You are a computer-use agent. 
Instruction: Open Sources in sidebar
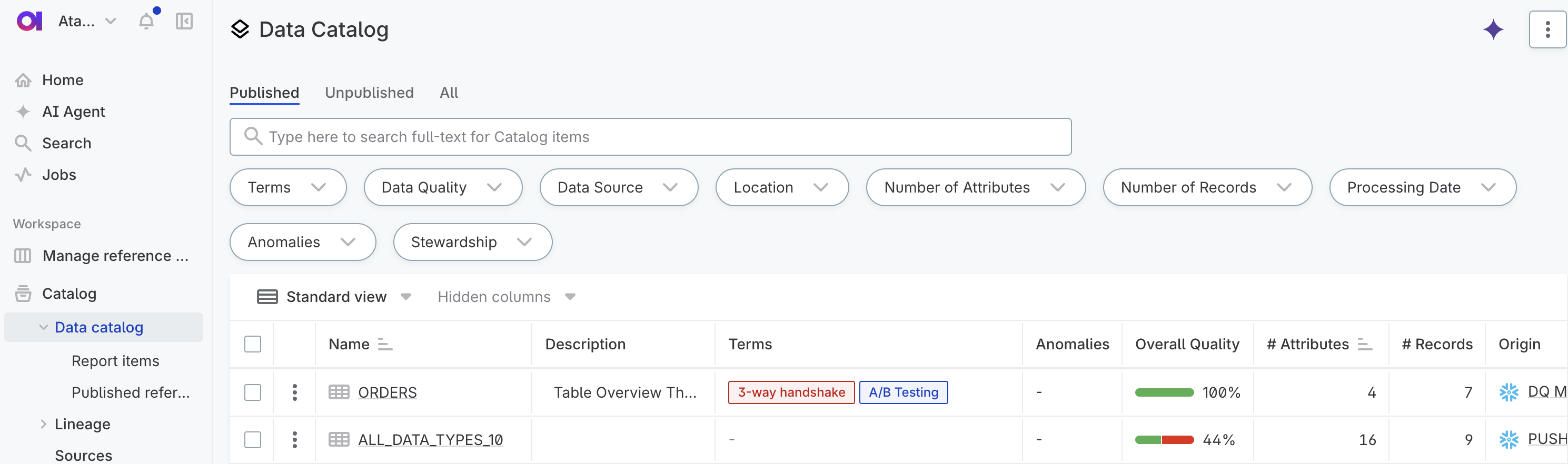(x=83, y=455)
